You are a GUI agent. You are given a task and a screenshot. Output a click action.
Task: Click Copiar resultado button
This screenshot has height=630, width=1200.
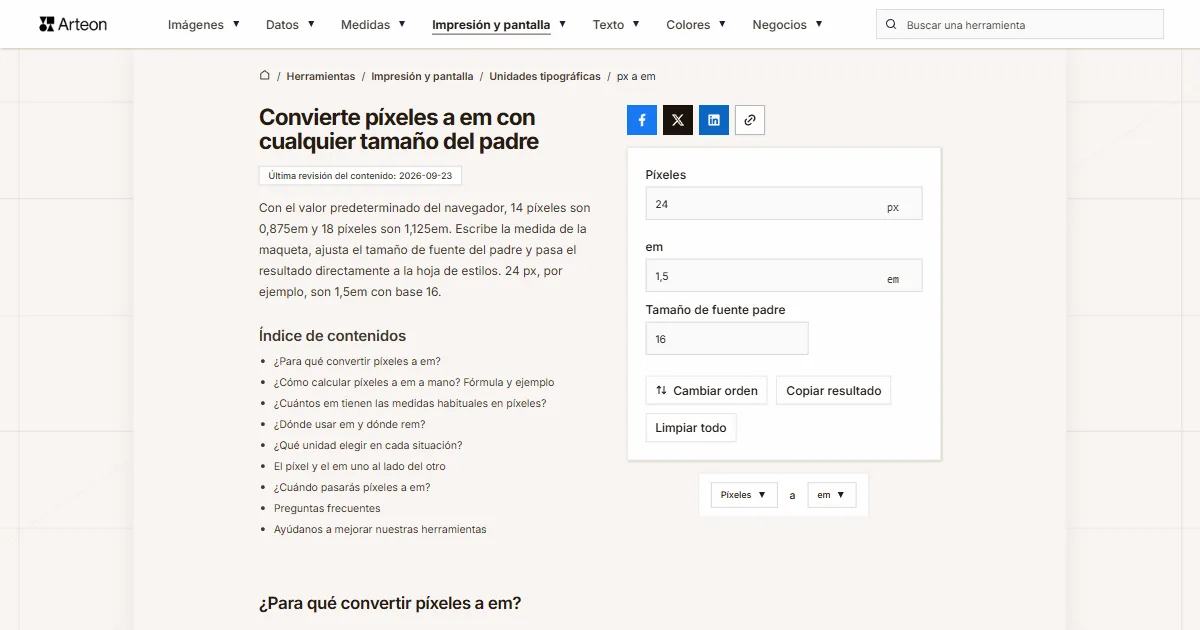[x=834, y=391]
